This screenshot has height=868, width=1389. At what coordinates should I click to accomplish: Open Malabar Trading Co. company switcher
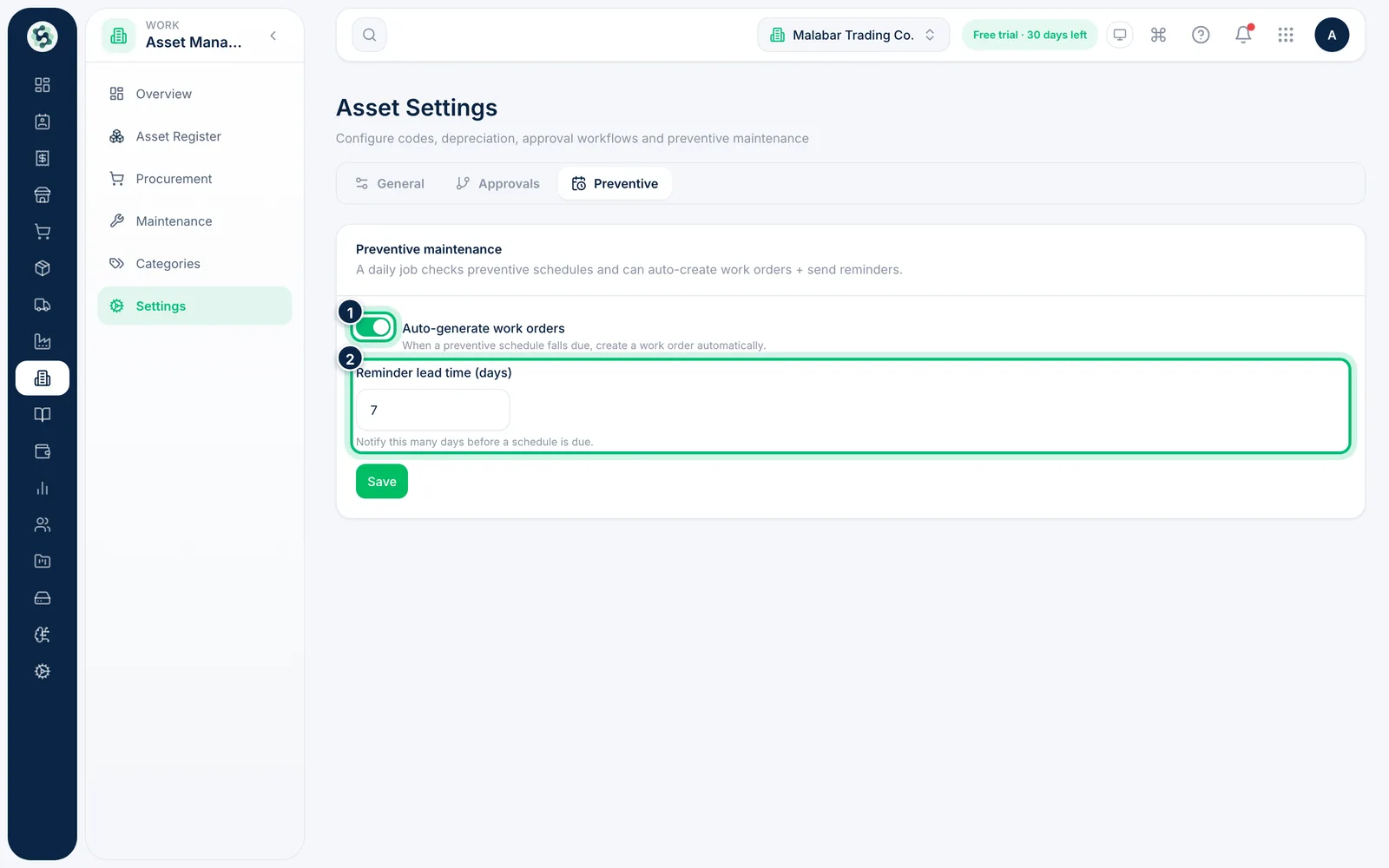coord(853,35)
